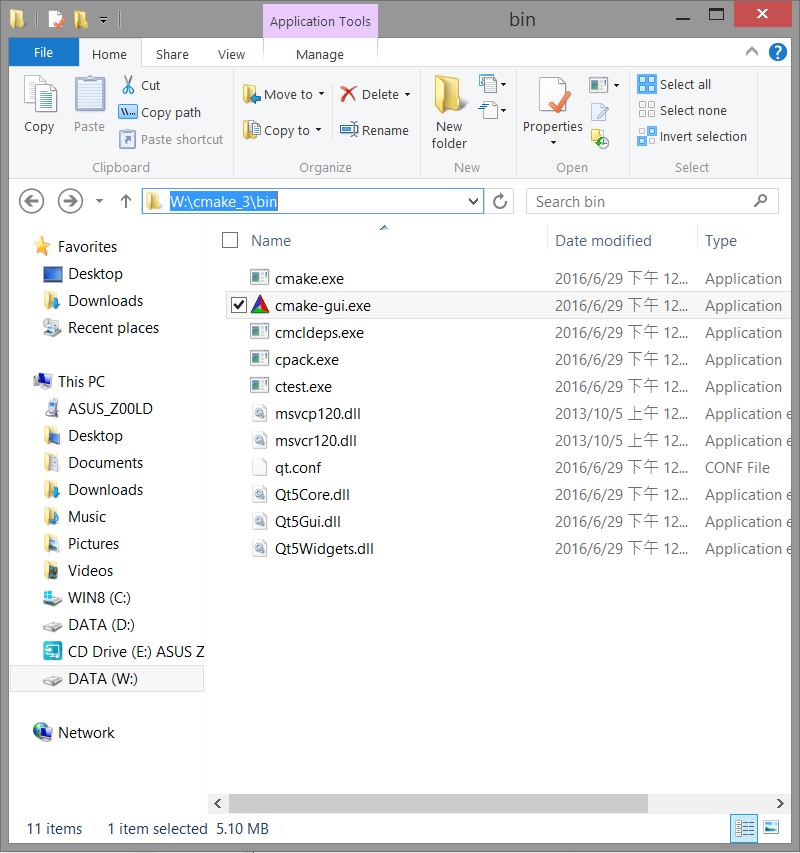The image size is (800, 853).
Task: Click Paste shortcut in the ribbon
Action: 171,139
